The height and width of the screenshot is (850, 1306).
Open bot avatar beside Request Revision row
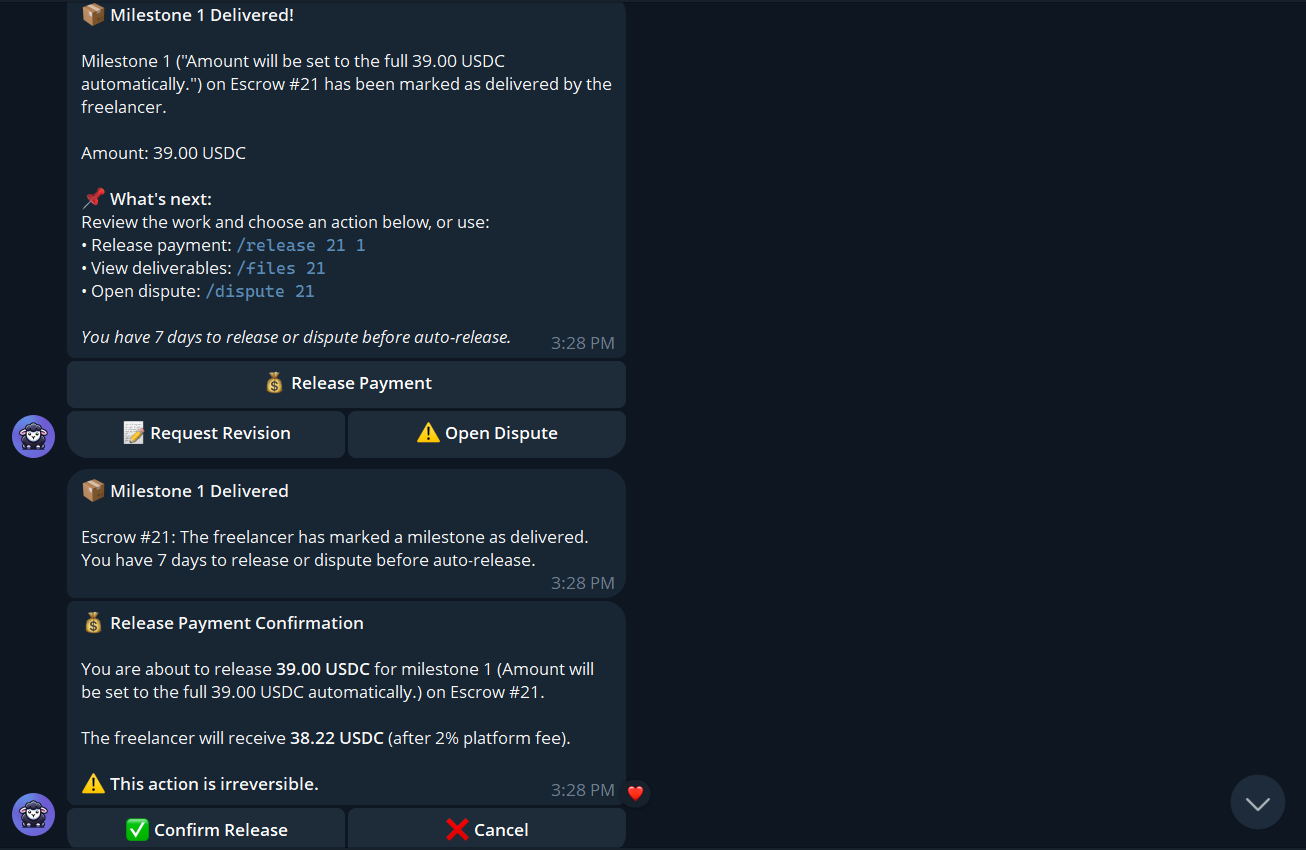[x=33, y=436]
